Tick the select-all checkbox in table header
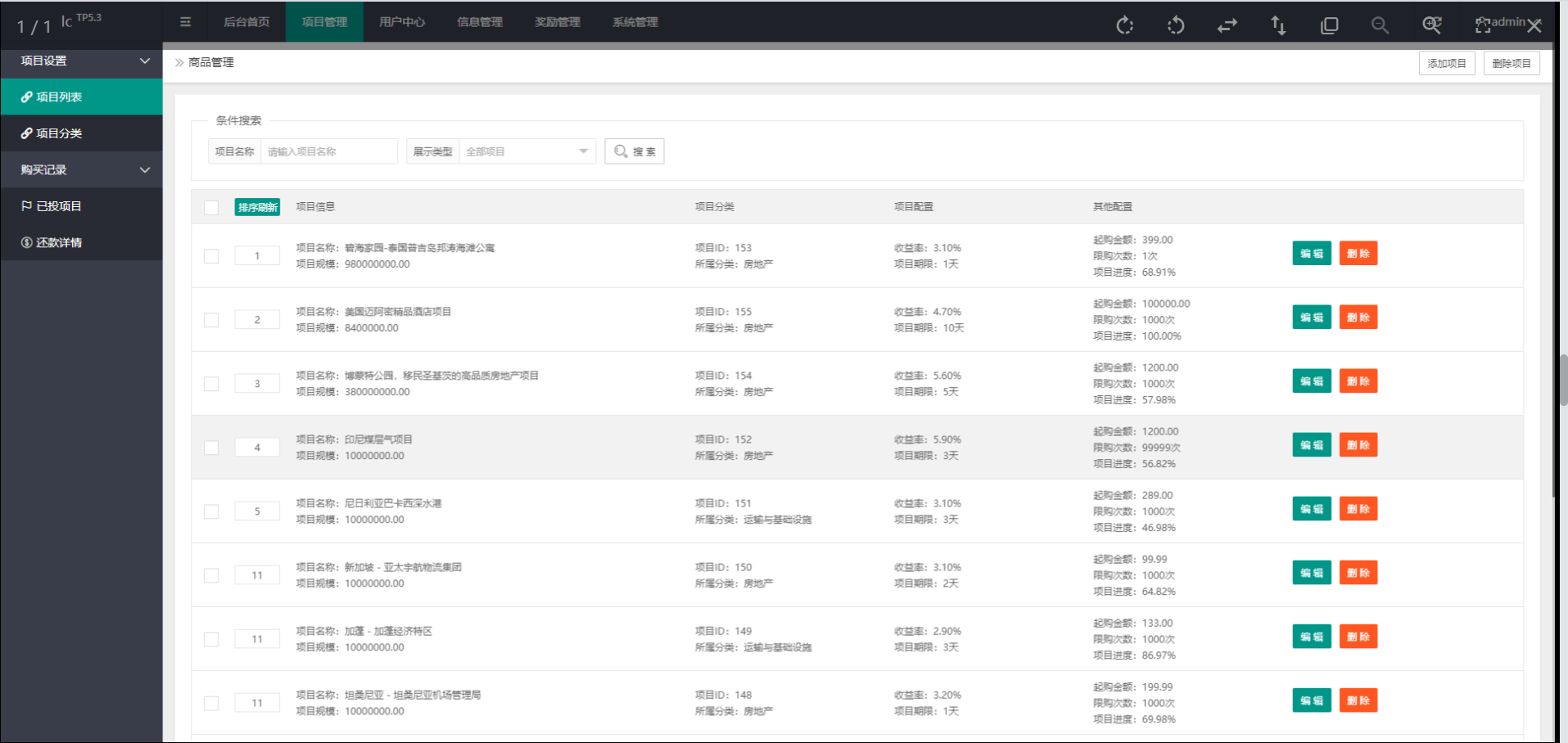Screen dimensions: 1568x743 [211, 208]
